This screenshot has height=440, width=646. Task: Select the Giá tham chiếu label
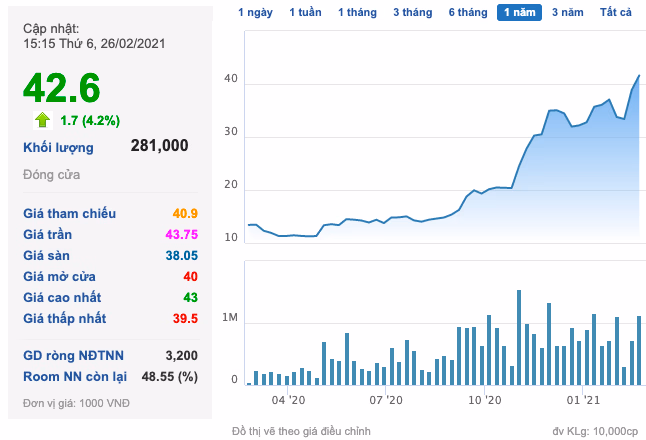pyautogui.click(x=69, y=213)
